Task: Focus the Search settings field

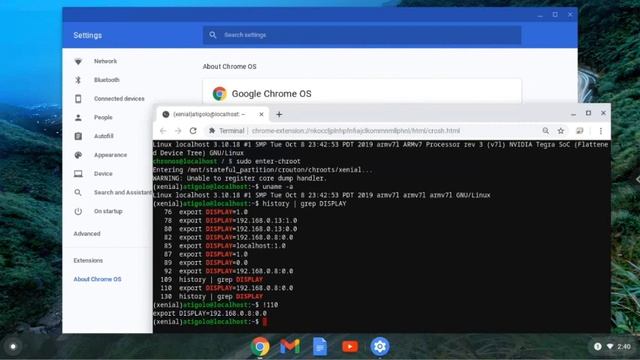Action: click(362, 35)
